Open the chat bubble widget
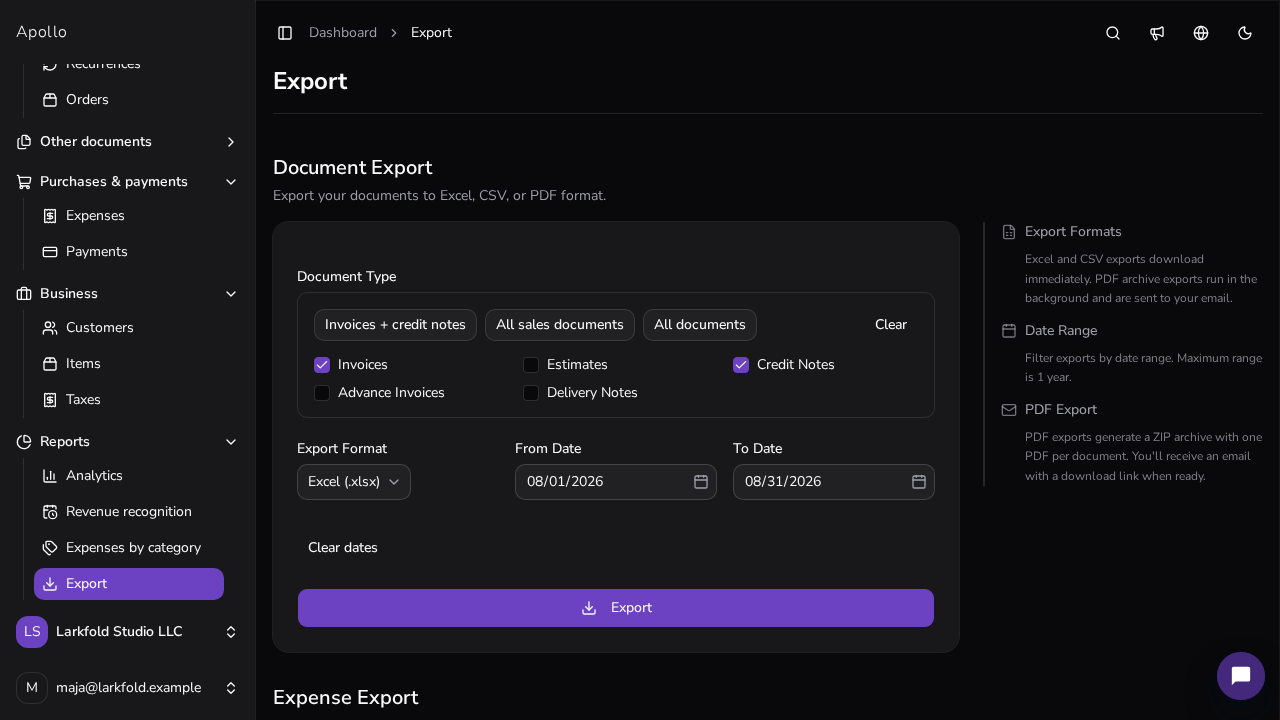 (1241, 676)
